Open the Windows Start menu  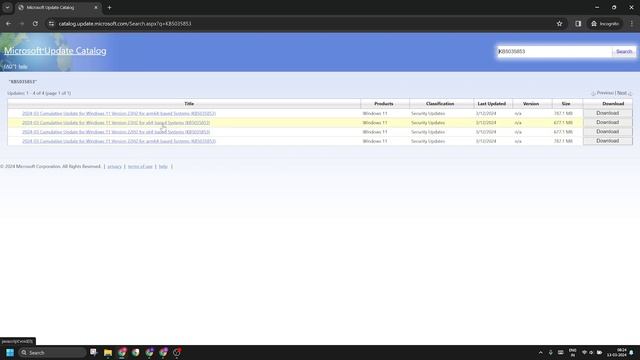[10, 352]
